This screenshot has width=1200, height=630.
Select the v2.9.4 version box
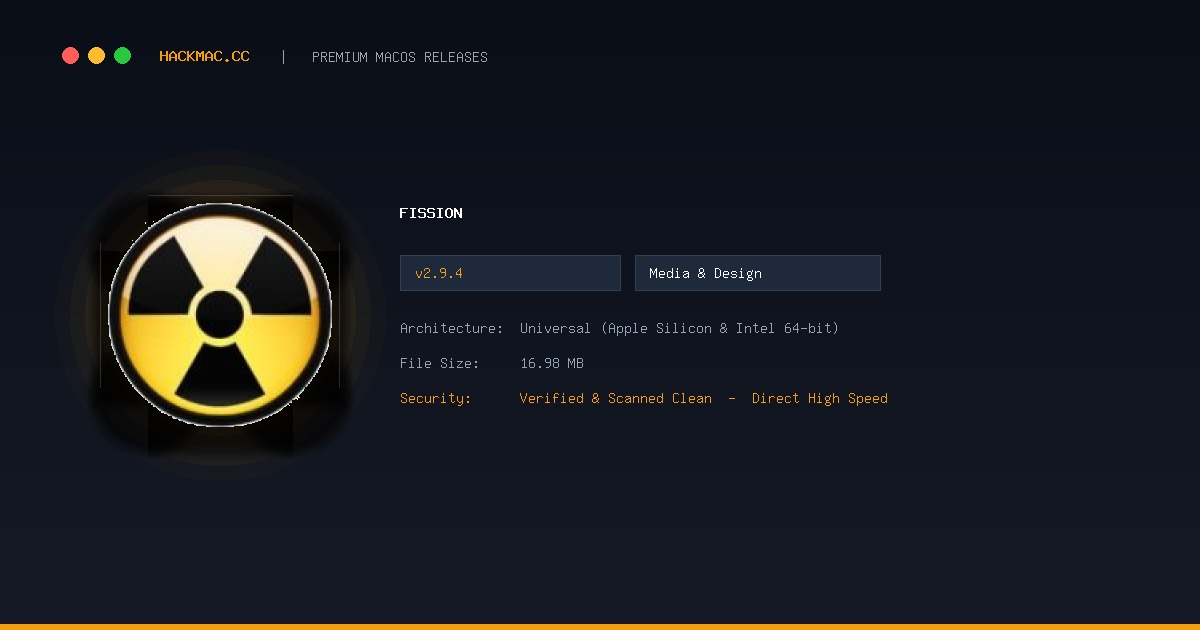(x=510, y=273)
